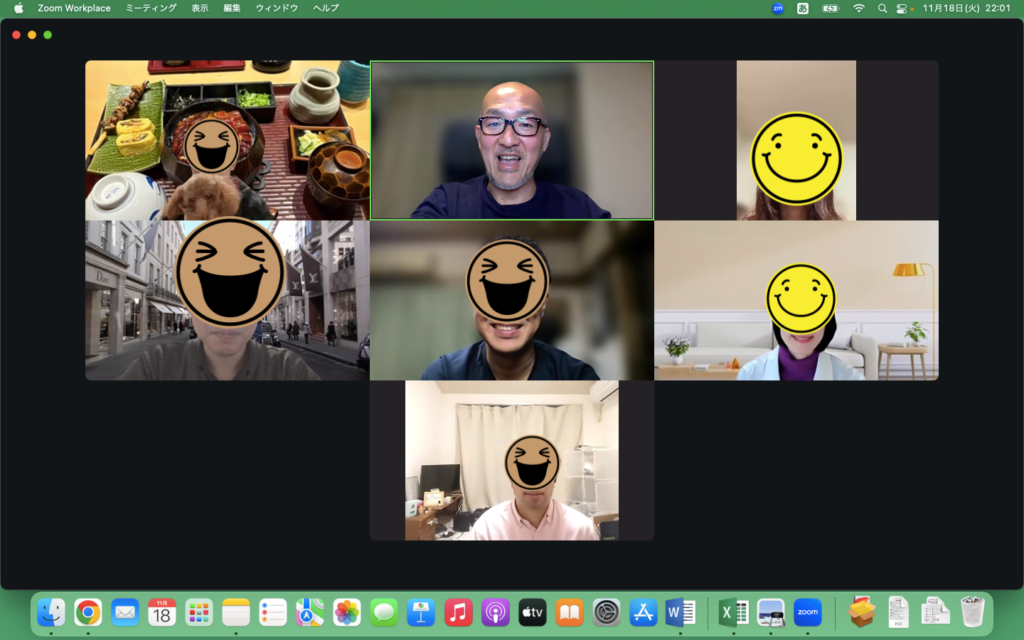Open Control Center in the menu bar

903,8
